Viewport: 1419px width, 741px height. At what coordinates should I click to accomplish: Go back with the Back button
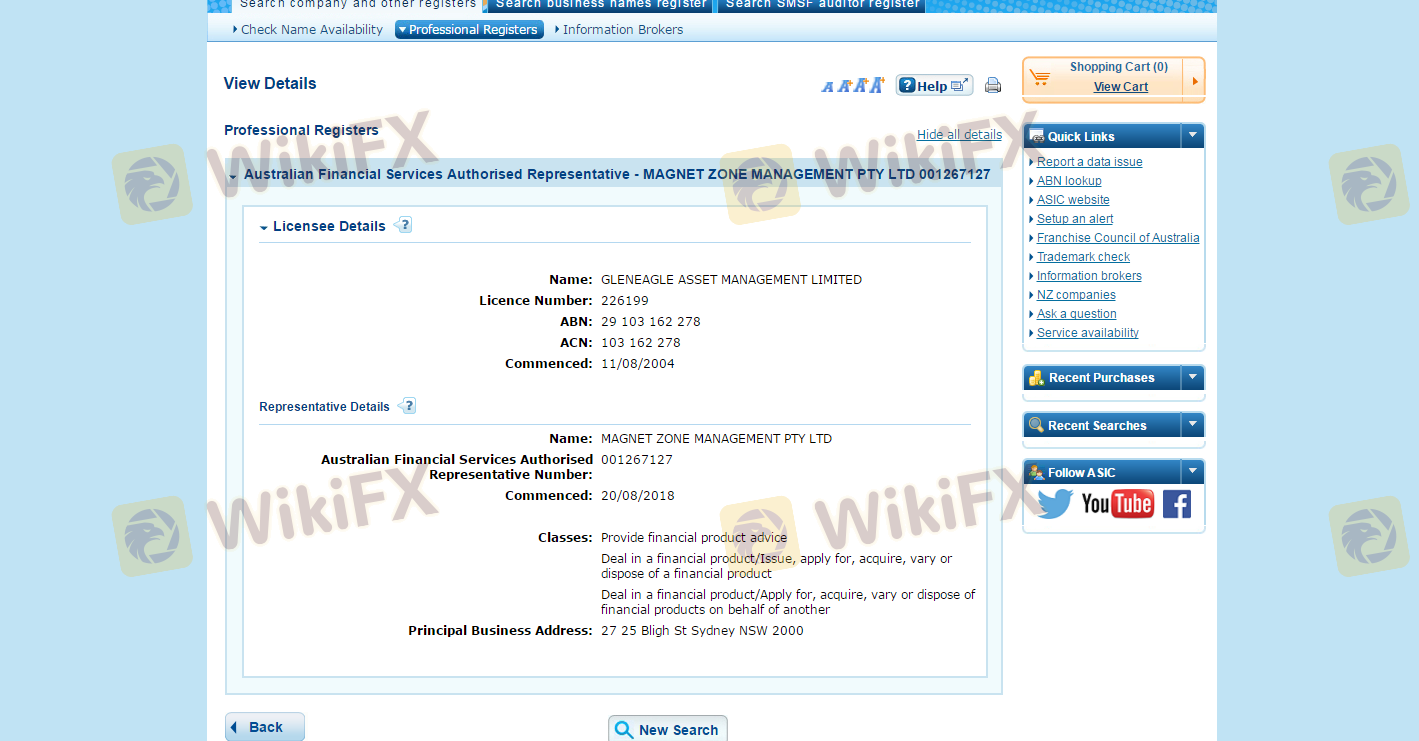[x=265, y=727]
